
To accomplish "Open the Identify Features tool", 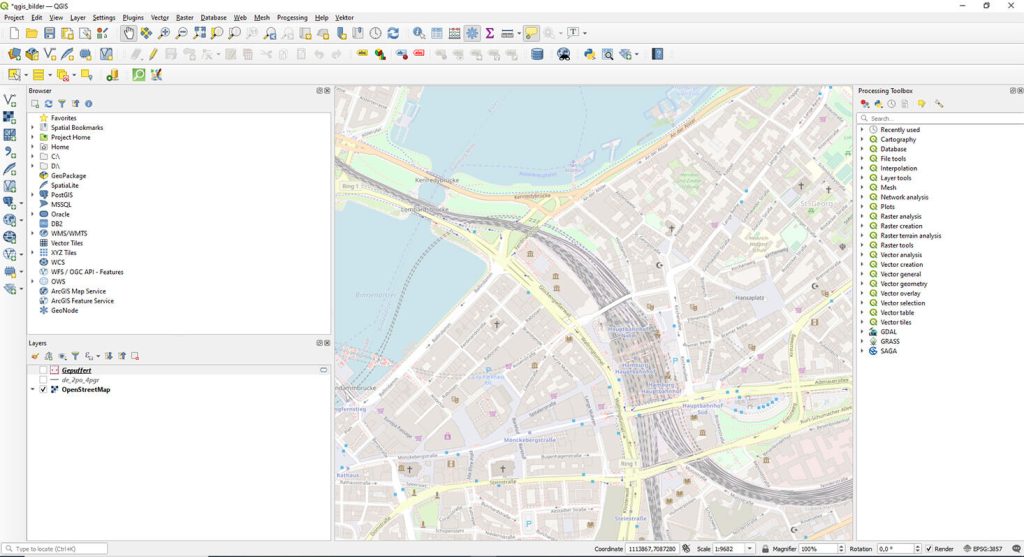I will coord(418,33).
